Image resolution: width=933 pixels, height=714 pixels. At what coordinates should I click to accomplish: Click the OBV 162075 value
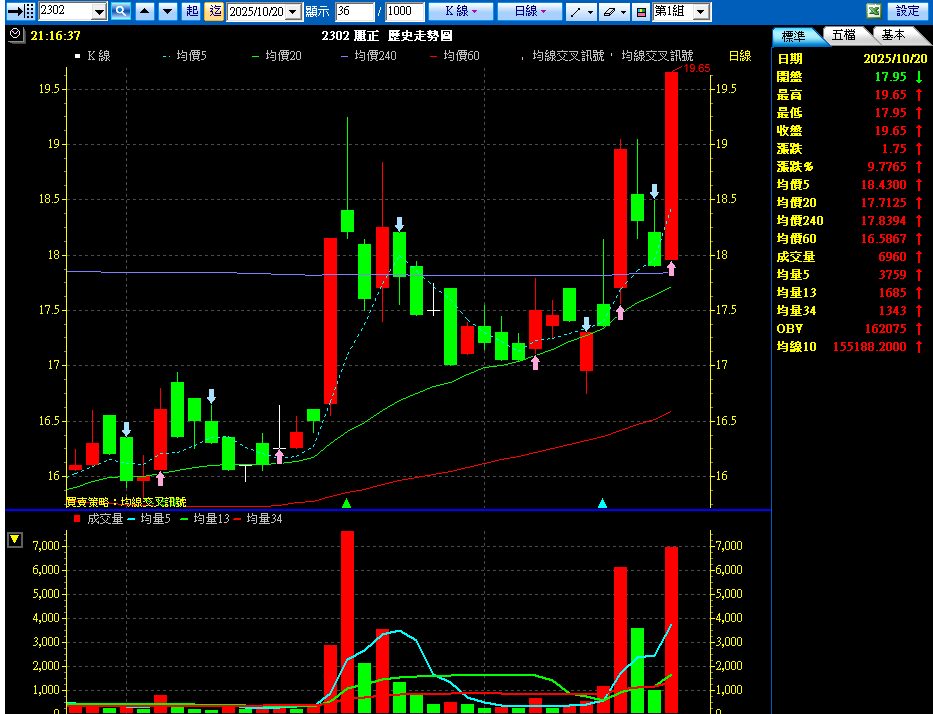tap(885, 328)
